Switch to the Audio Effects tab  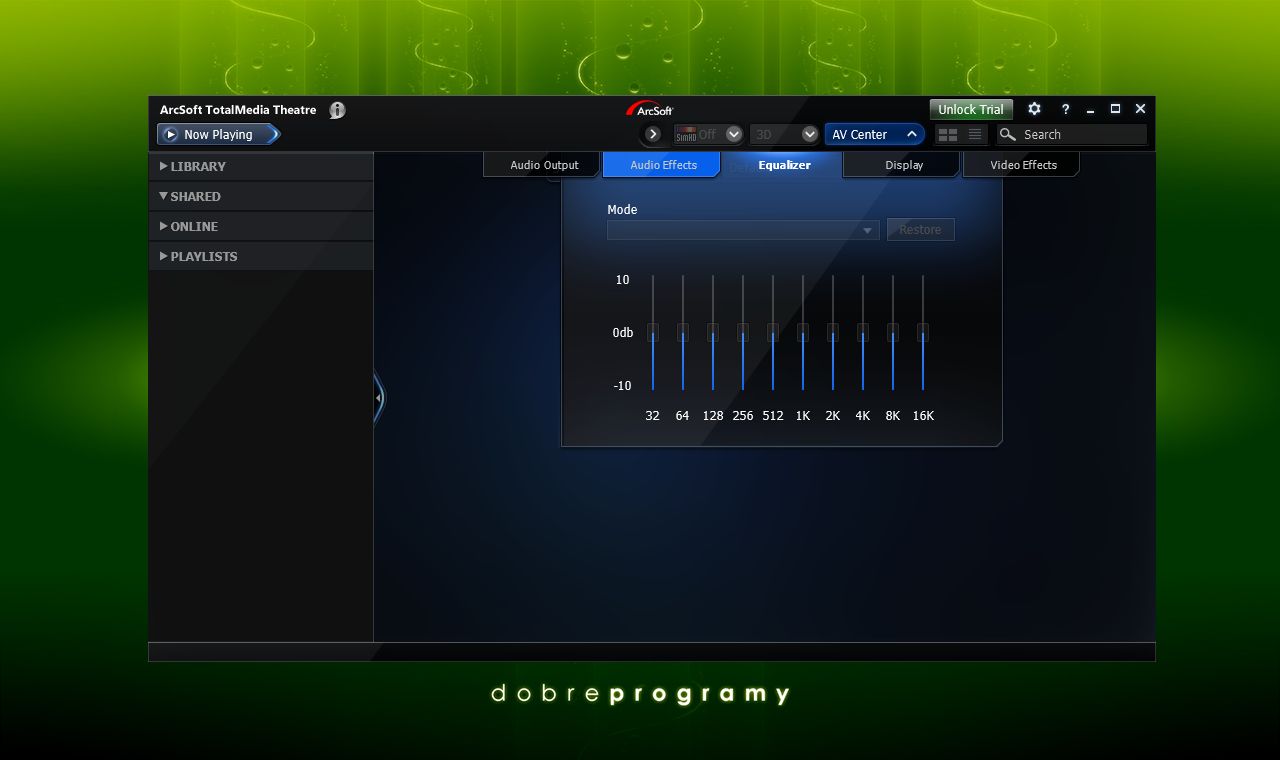(x=663, y=165)
